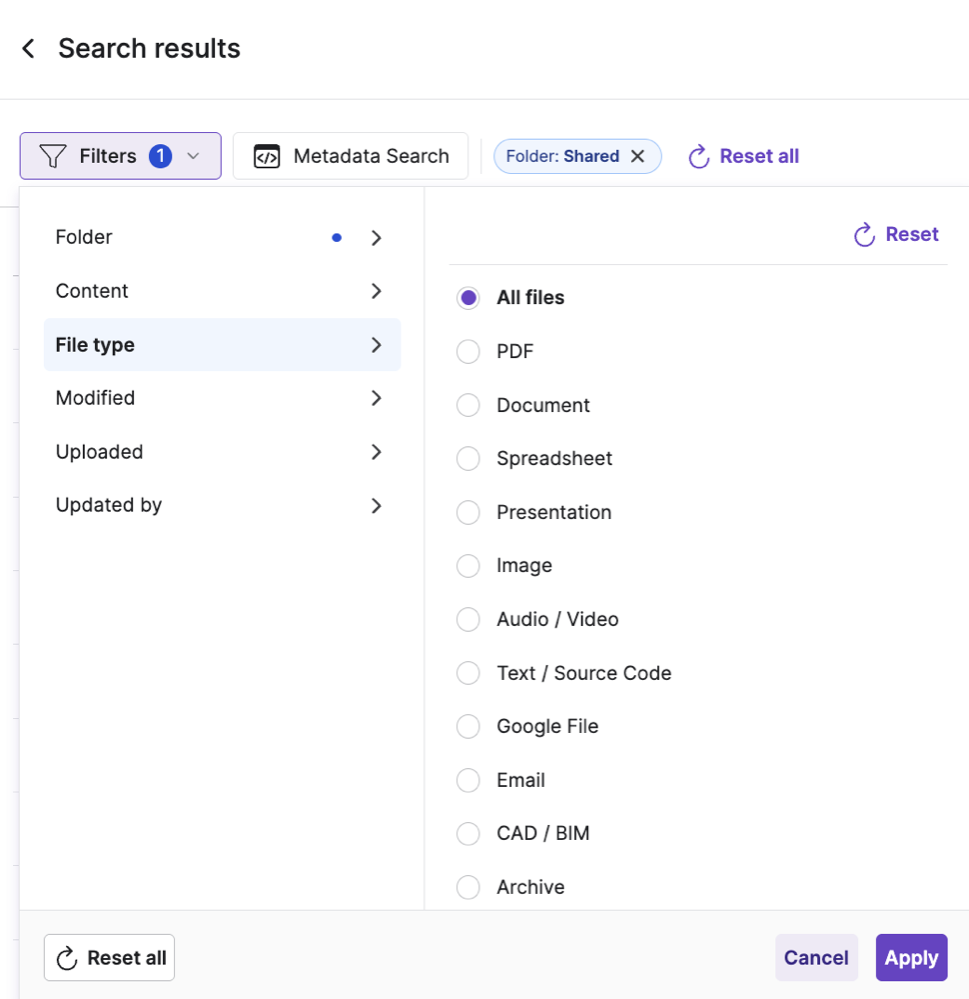
Task: Open the Modified filter category
Action: coord(222,398)
